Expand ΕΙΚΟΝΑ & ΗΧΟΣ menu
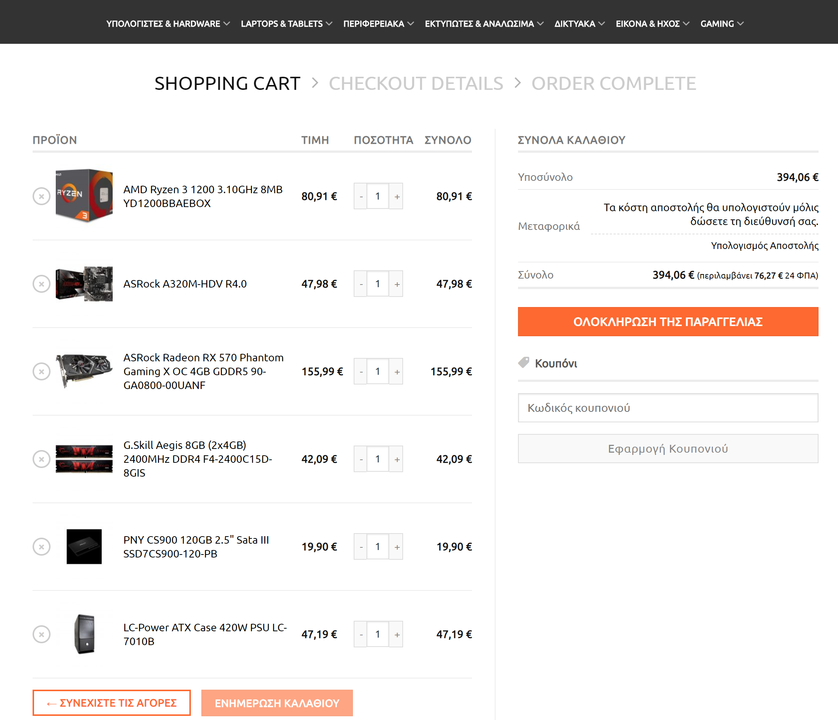The image size is (838, 720). coord(653,24)
